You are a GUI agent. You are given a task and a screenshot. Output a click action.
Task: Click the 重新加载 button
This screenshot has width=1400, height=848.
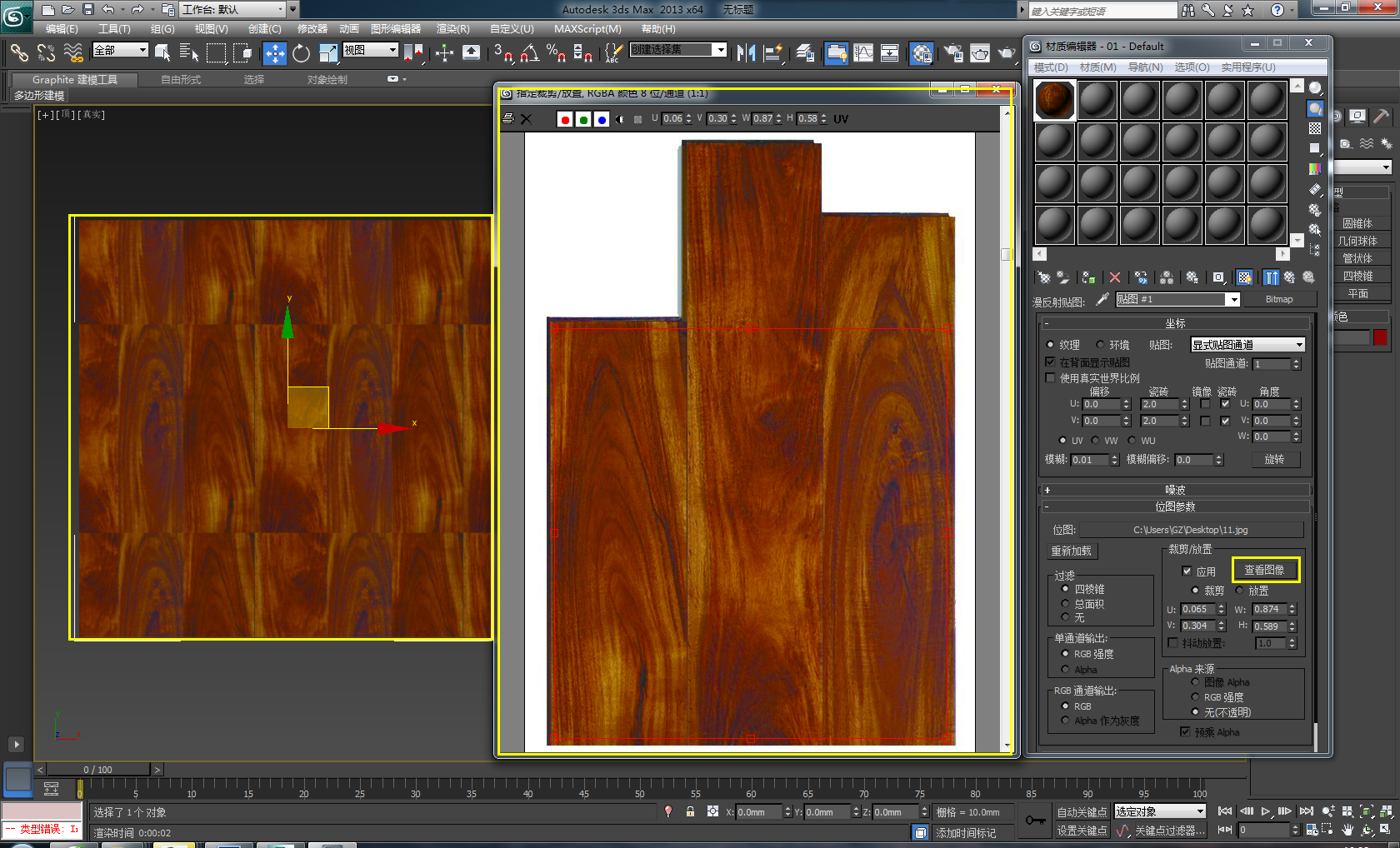click(x=1071, y=551)
